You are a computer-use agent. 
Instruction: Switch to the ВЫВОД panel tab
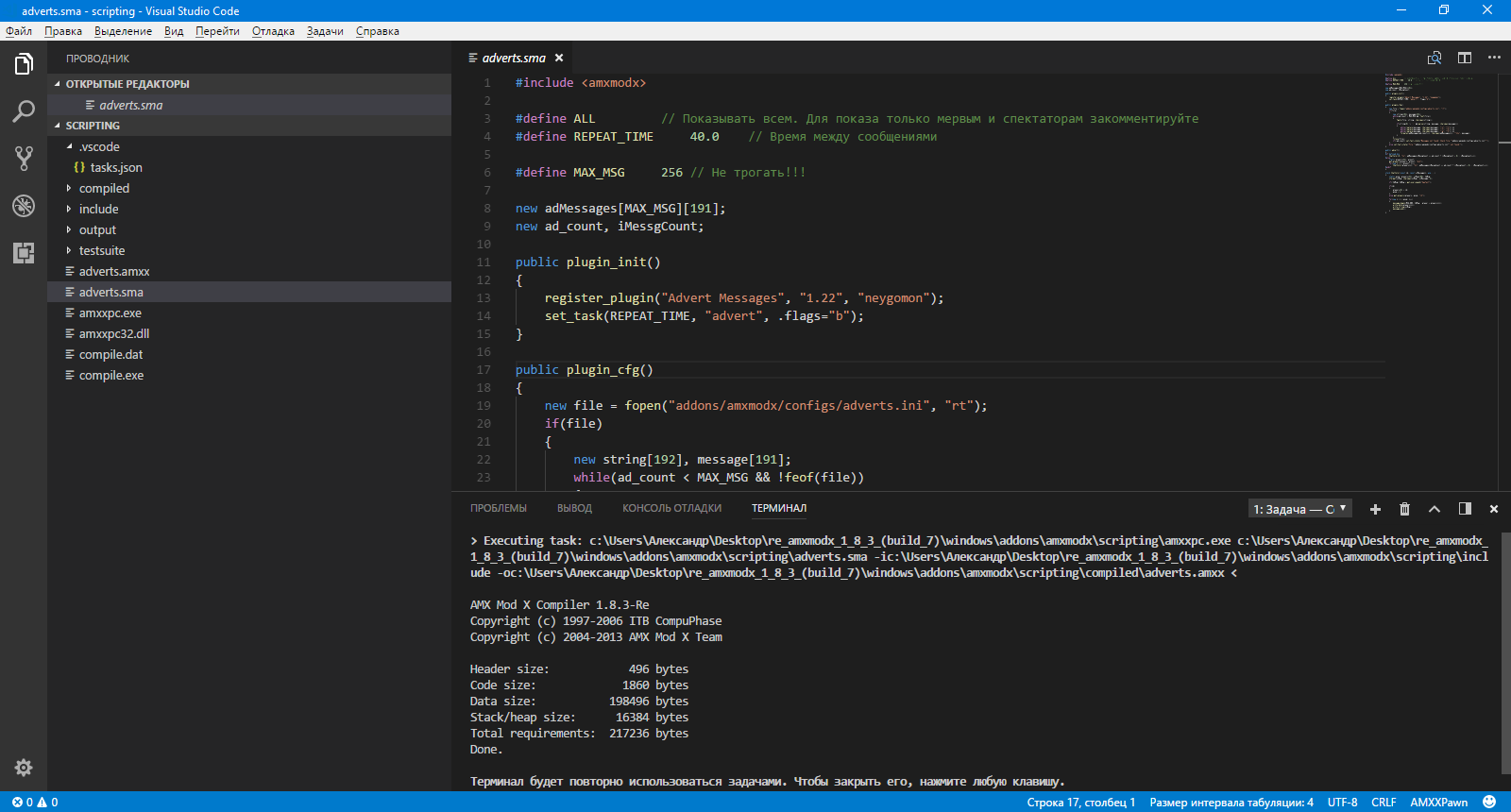(x=574, y=508)
